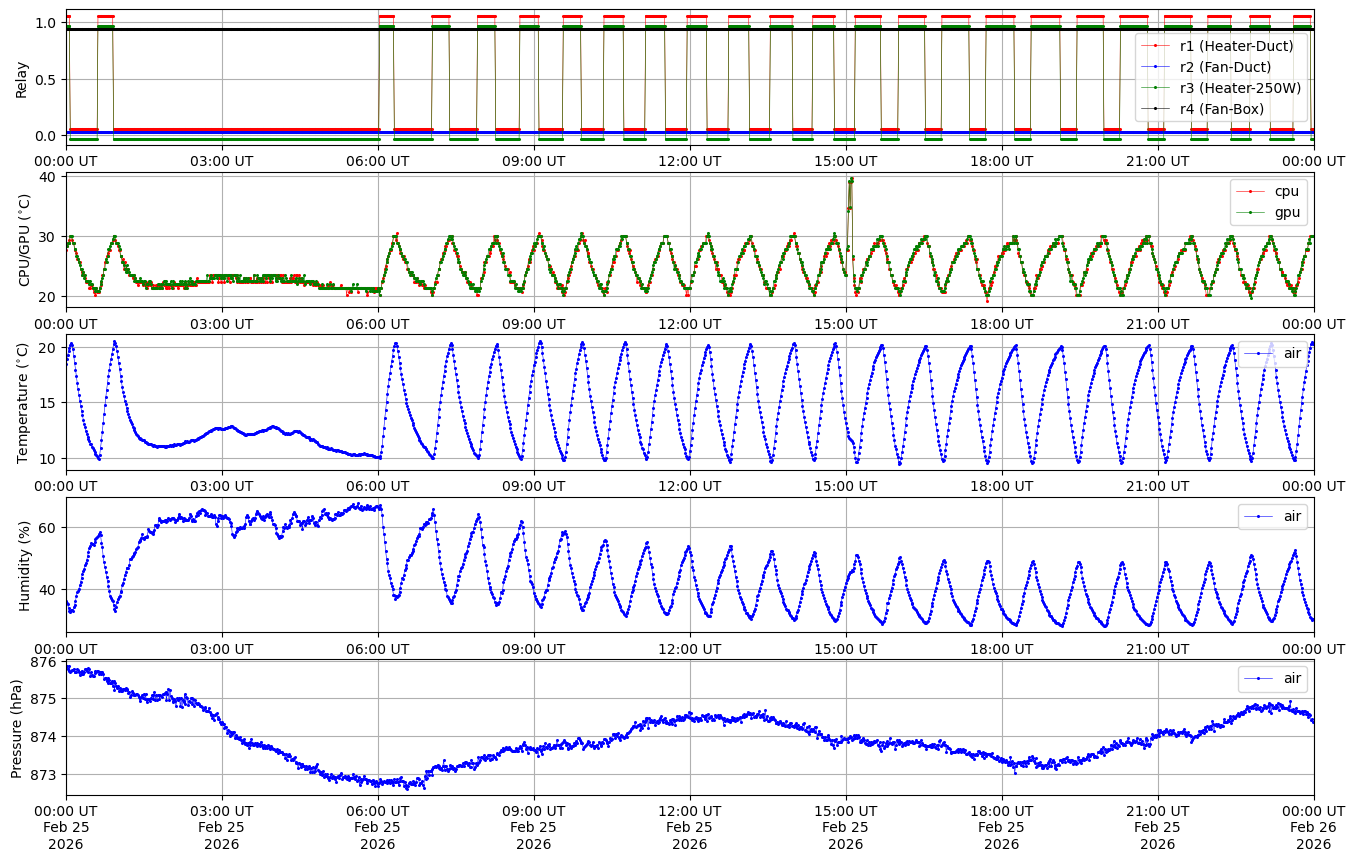The image size is (1355, 861).
Task: Click the Pressure (hPa) y-axis label
Action: (x=17, y=728)
